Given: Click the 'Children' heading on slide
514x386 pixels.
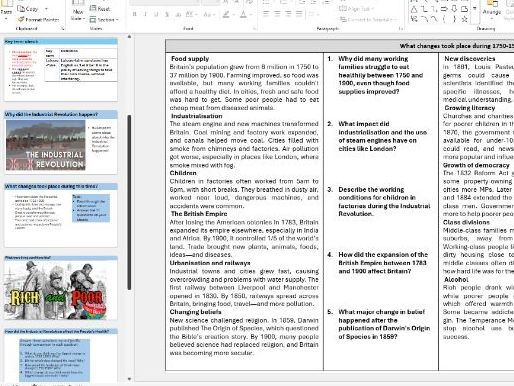Looking at the screenshot, I should tap(183, 173).
